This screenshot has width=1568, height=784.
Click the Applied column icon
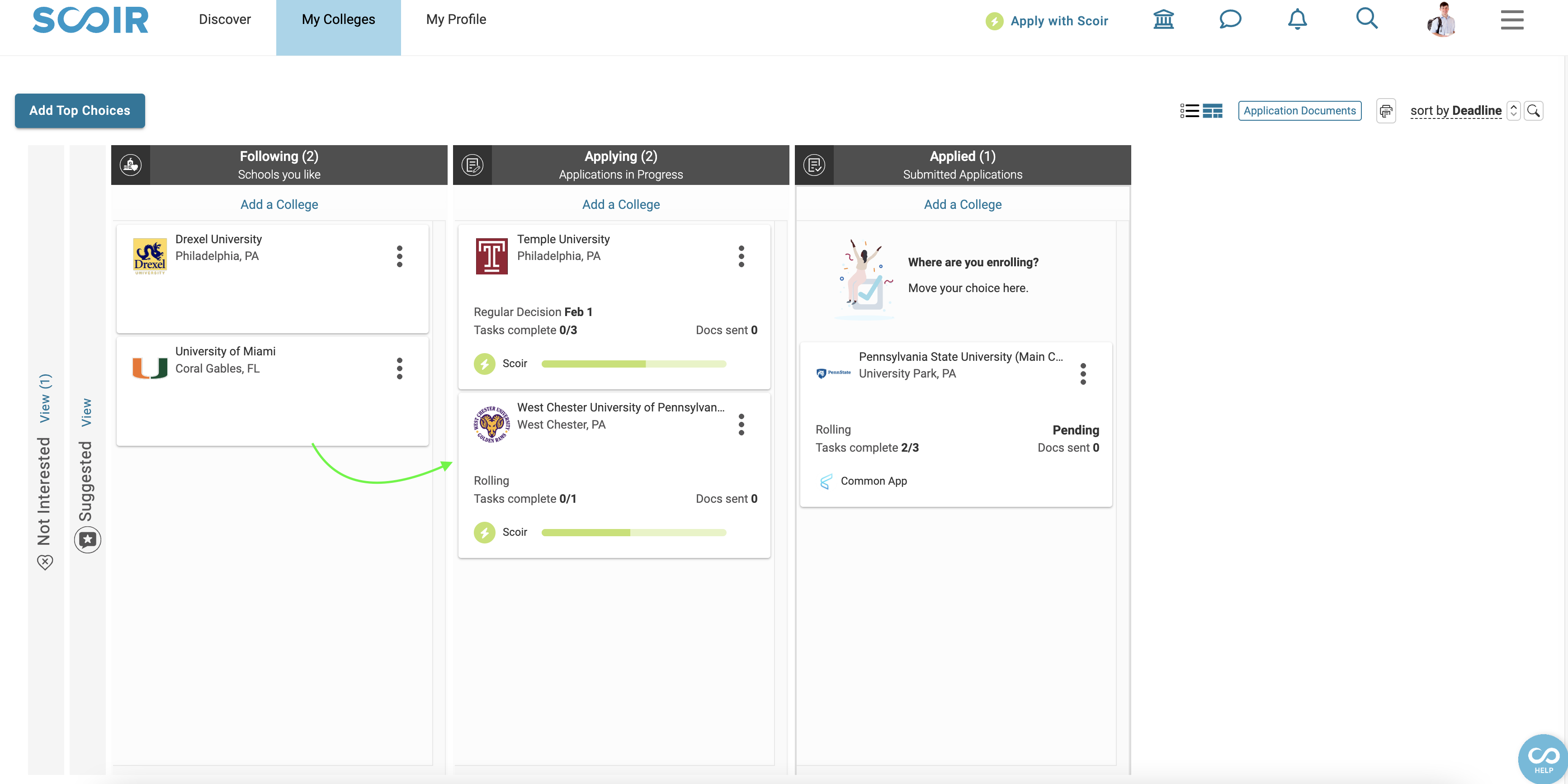(x=814, y=165)
